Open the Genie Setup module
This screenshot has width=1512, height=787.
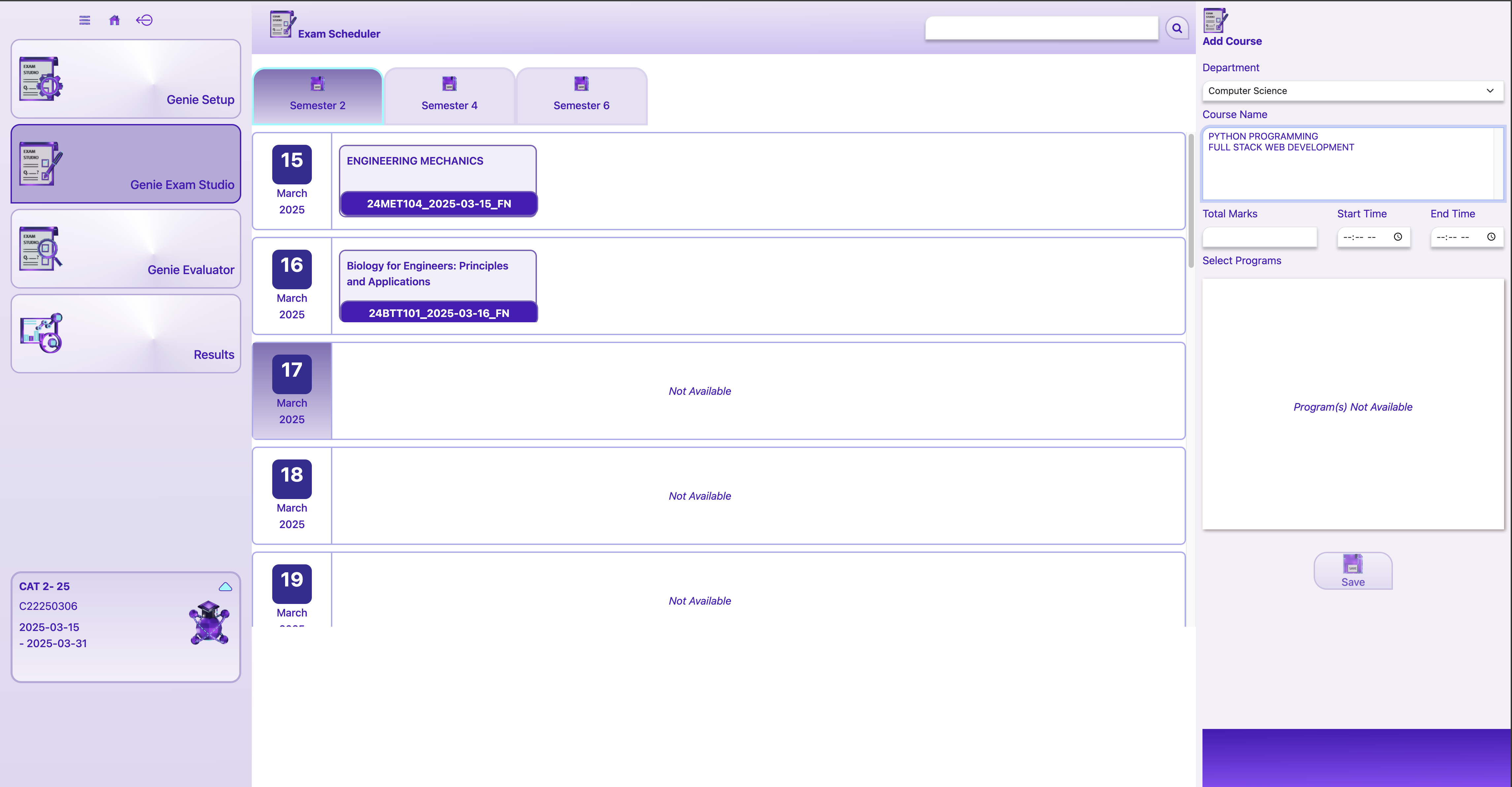(126, 79)
